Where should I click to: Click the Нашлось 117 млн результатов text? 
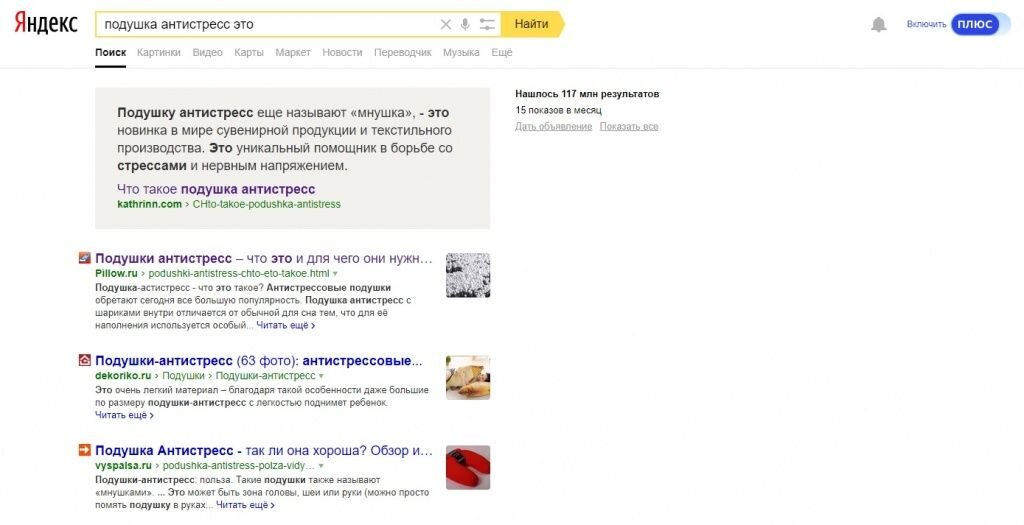(x=587, y=93)
